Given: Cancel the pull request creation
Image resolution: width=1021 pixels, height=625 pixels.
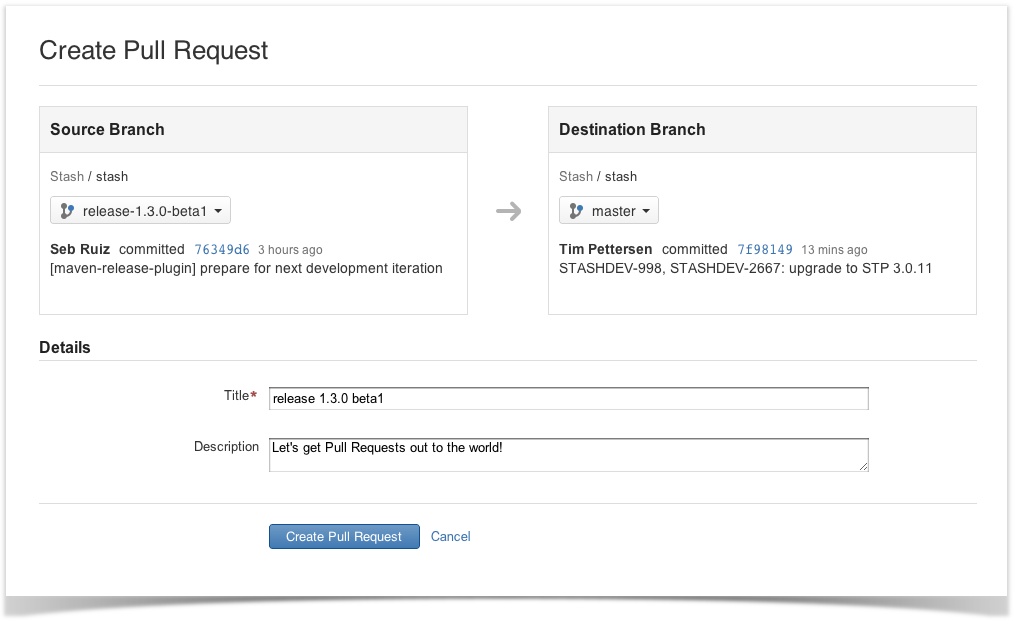Looking at the screenshot, I should 450,537.
